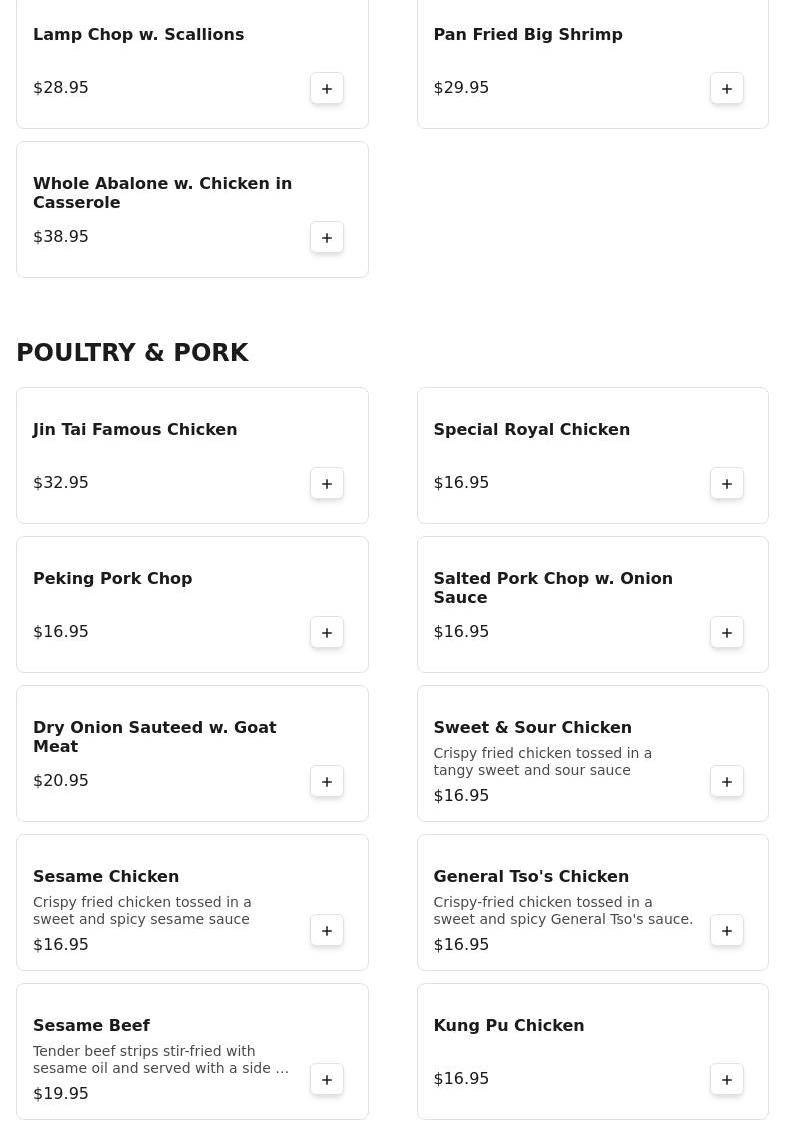
Task: Add Sesame Chicken to the order
Action: pyautogui.click(x=327, y=930)
